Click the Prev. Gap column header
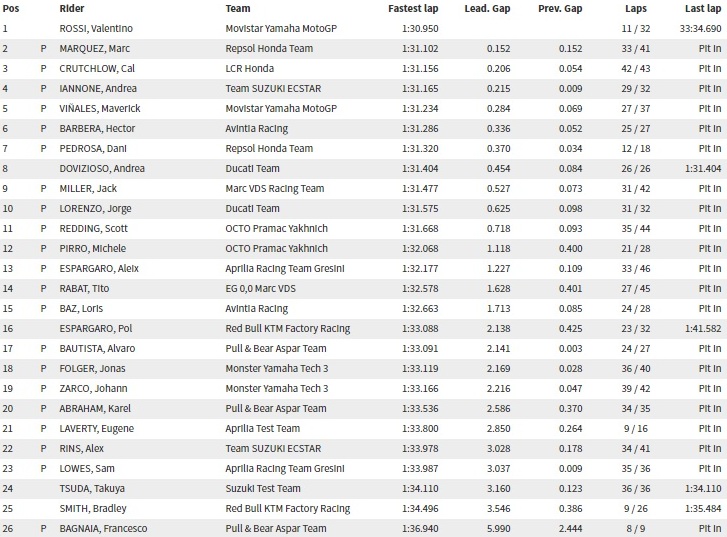Viewport: 727px width, 537px height. coord(560,8)
